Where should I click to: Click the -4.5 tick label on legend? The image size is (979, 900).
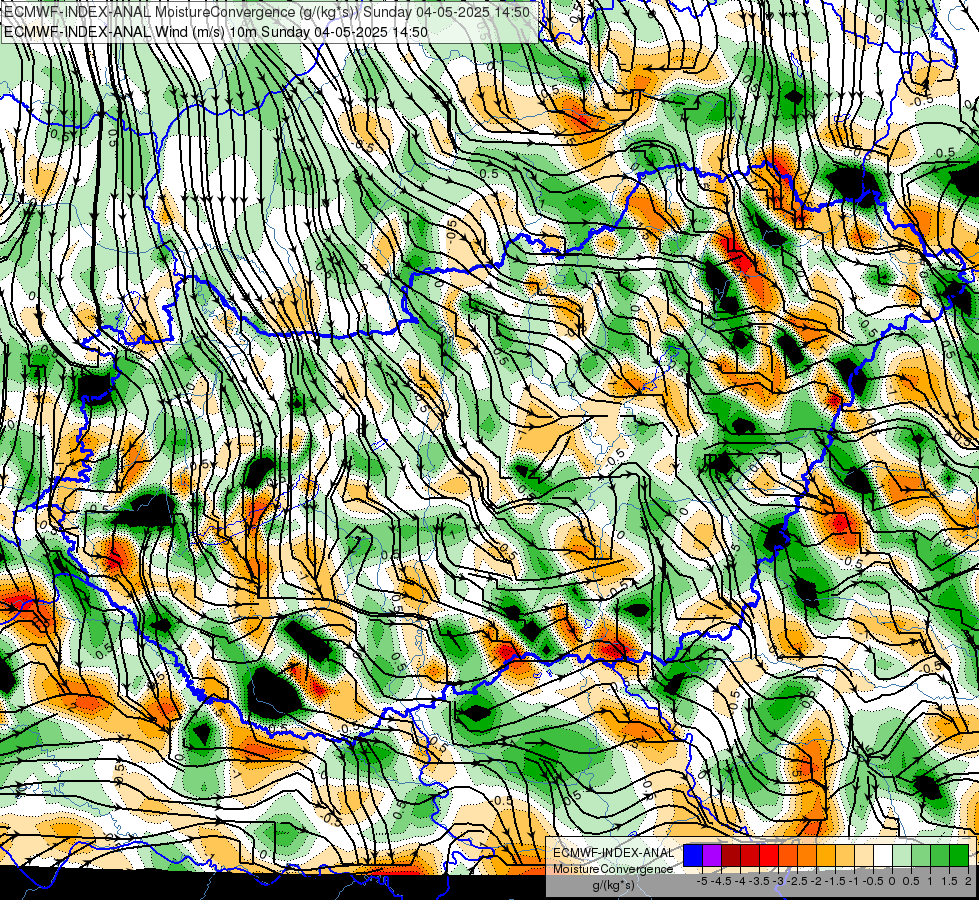[721, 881]
